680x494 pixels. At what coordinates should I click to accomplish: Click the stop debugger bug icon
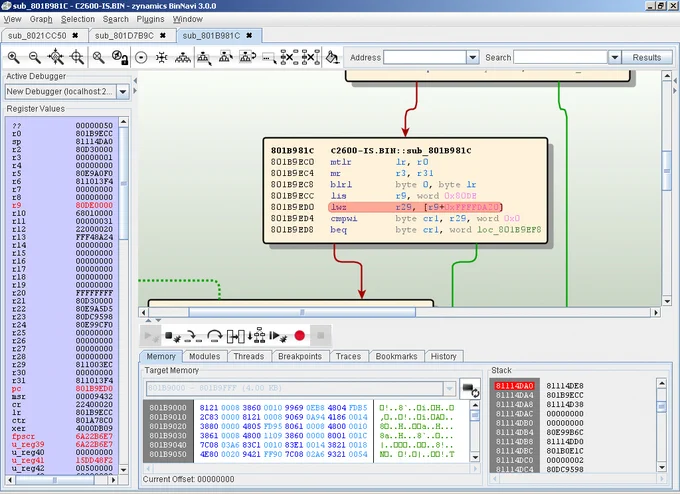click(x=172, y=336)
